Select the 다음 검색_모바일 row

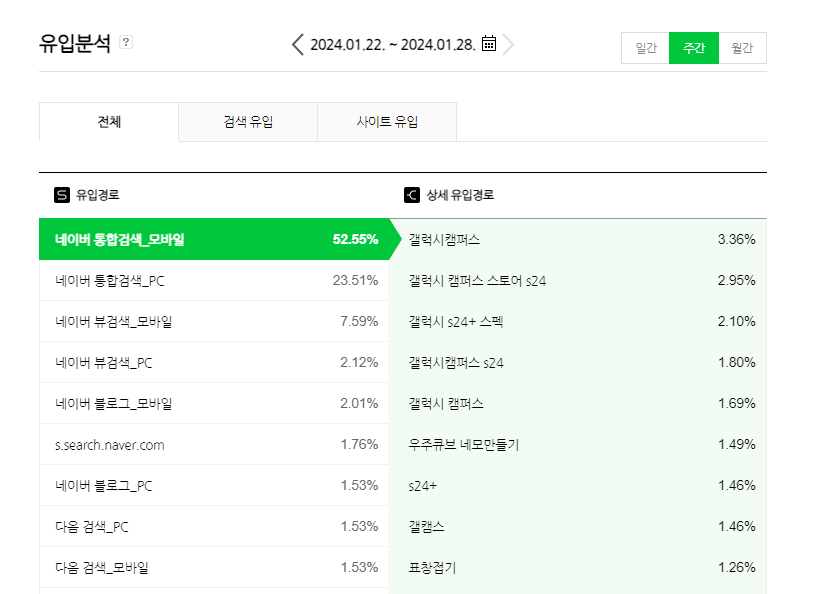[214, 567]
